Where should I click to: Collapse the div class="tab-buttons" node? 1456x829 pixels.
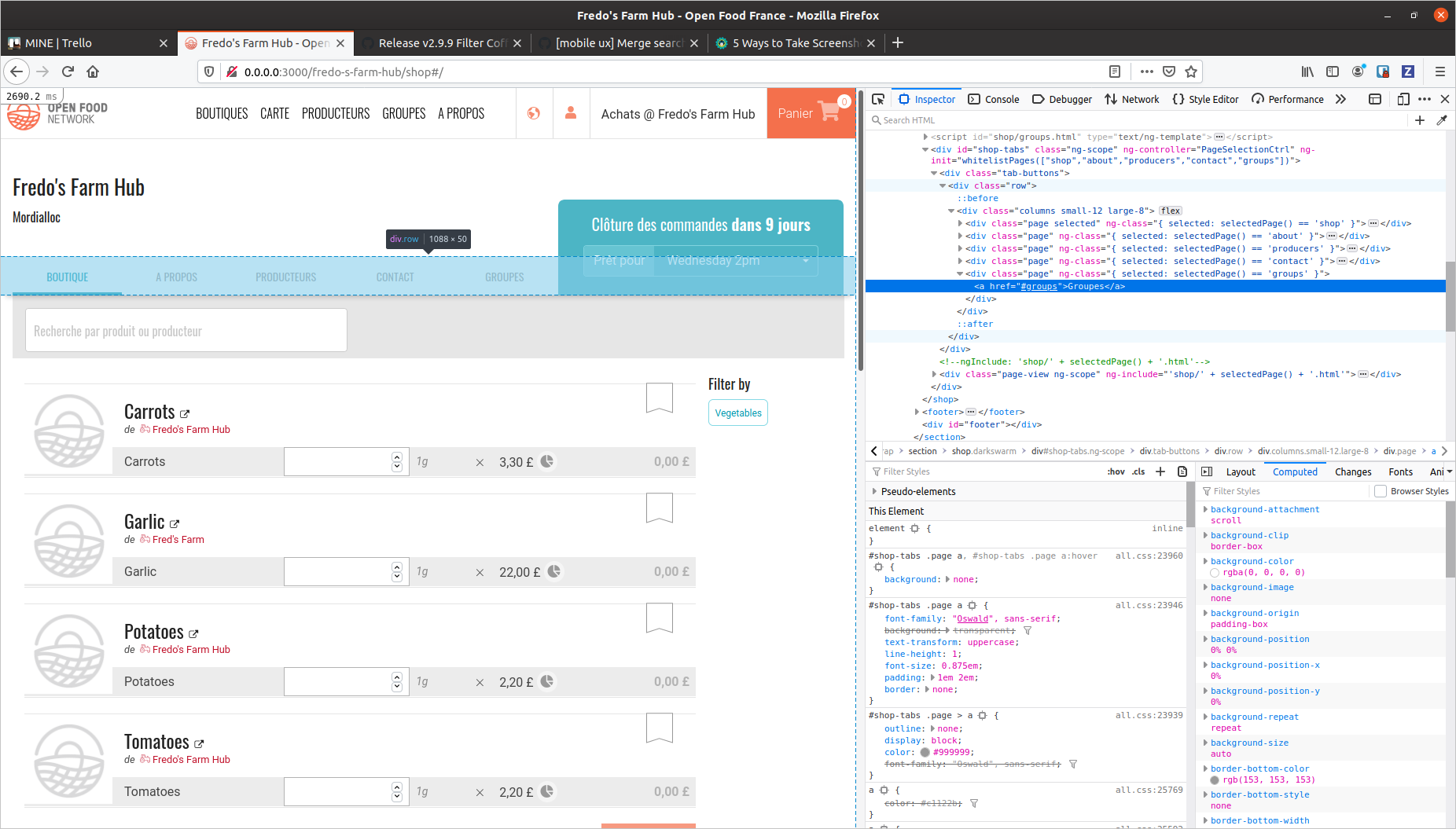coord(934,173)
